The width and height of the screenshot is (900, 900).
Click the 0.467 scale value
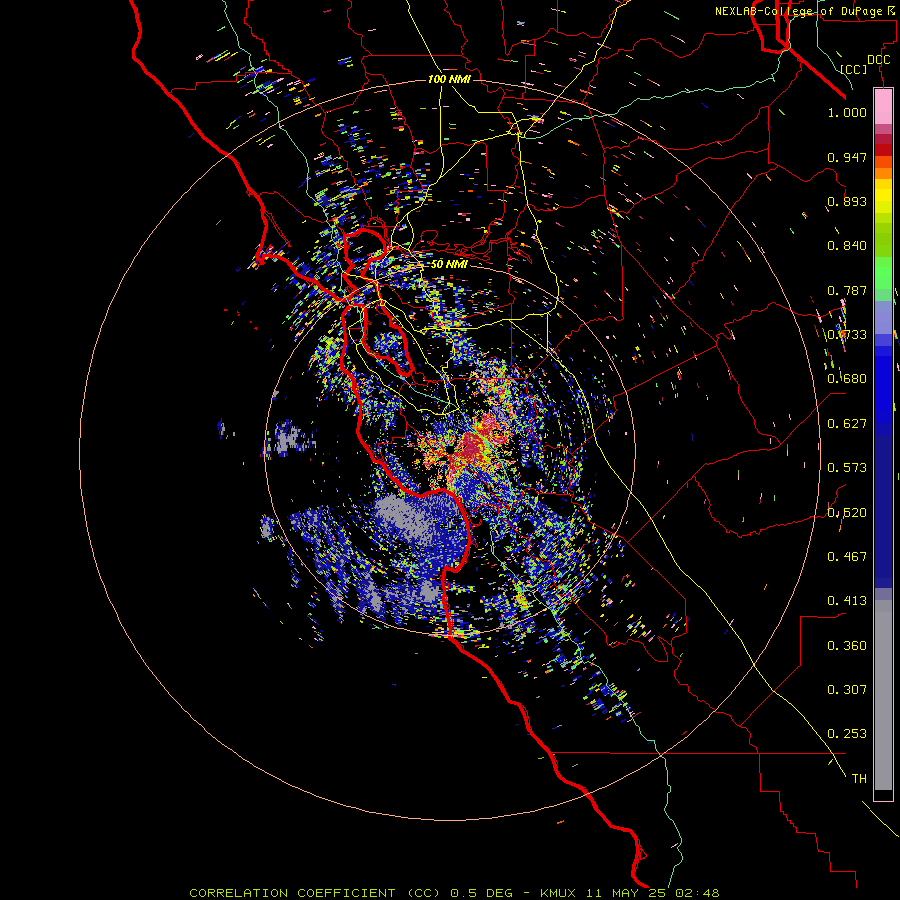click(847, 557)
